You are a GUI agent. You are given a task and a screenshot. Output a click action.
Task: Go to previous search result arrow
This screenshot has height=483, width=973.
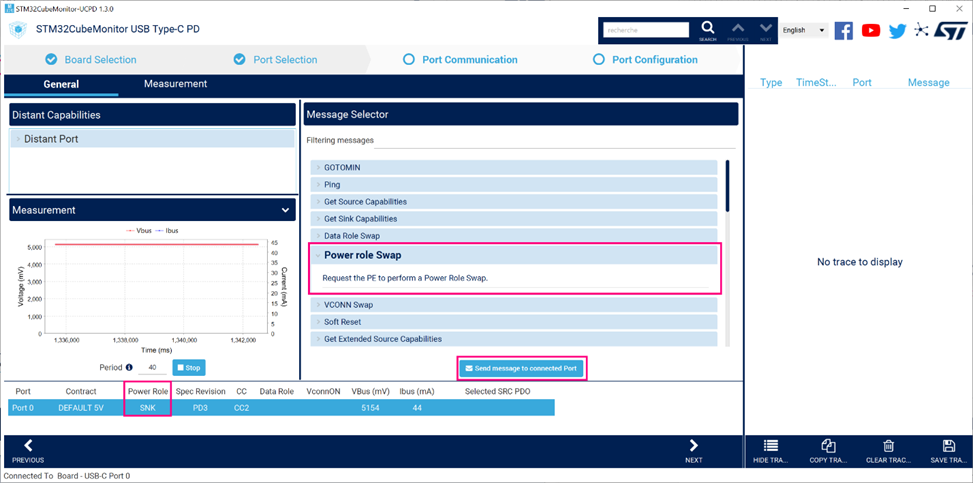738,29
